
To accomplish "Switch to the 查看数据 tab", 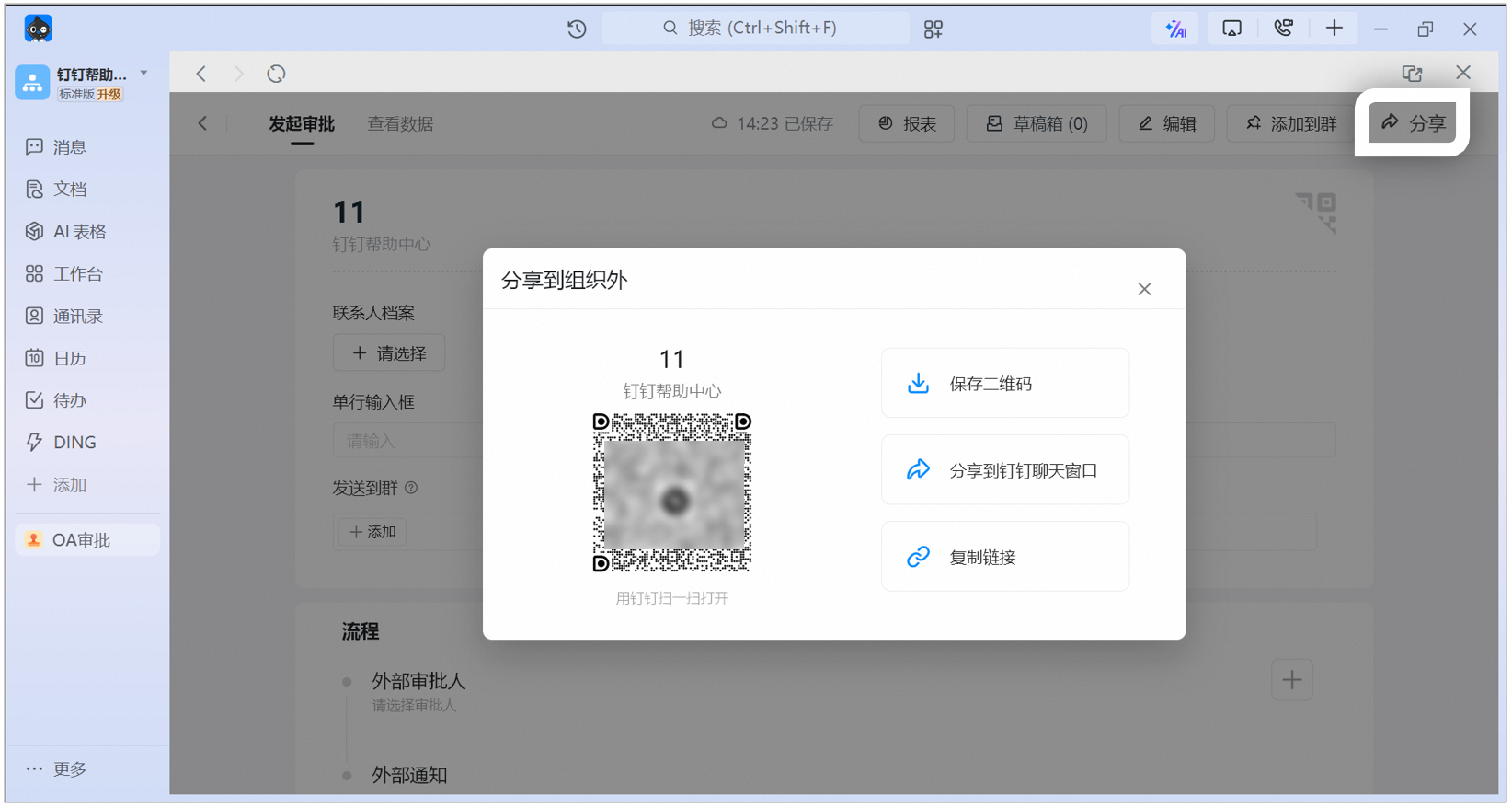I will click(400, 124).
